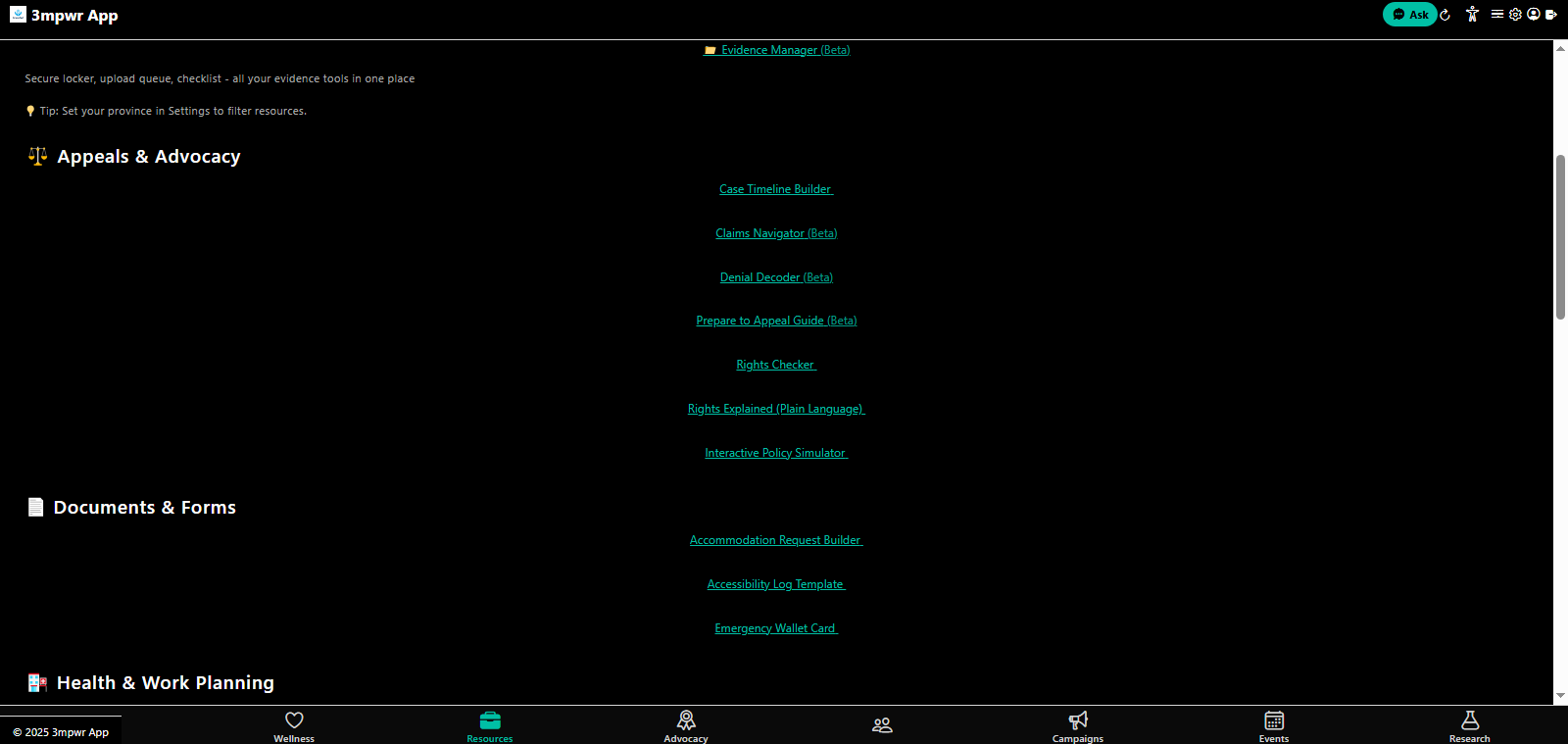Open the community people icon tab
The image size is (1568, 744).
click(x=882, y=725)
